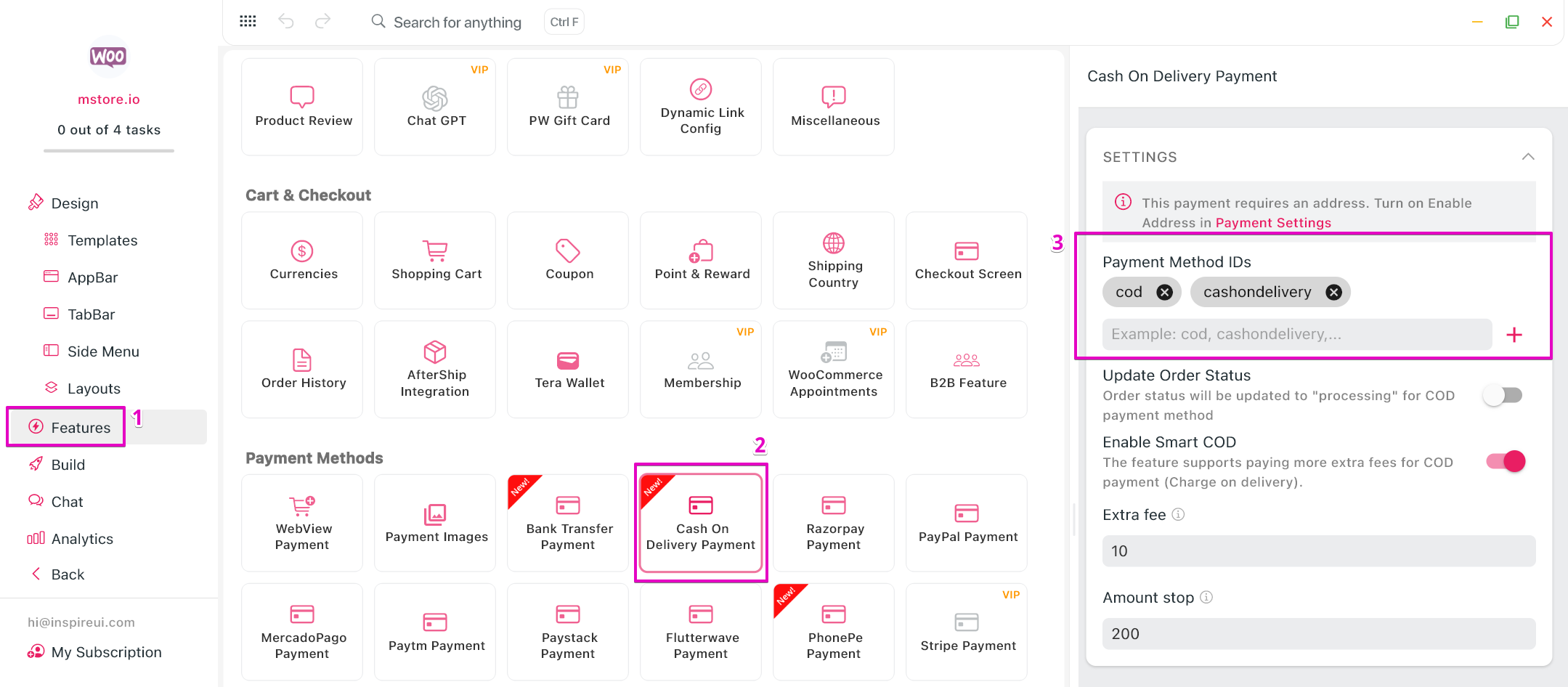Click the redo arrow icon

[x=322, y=22]
